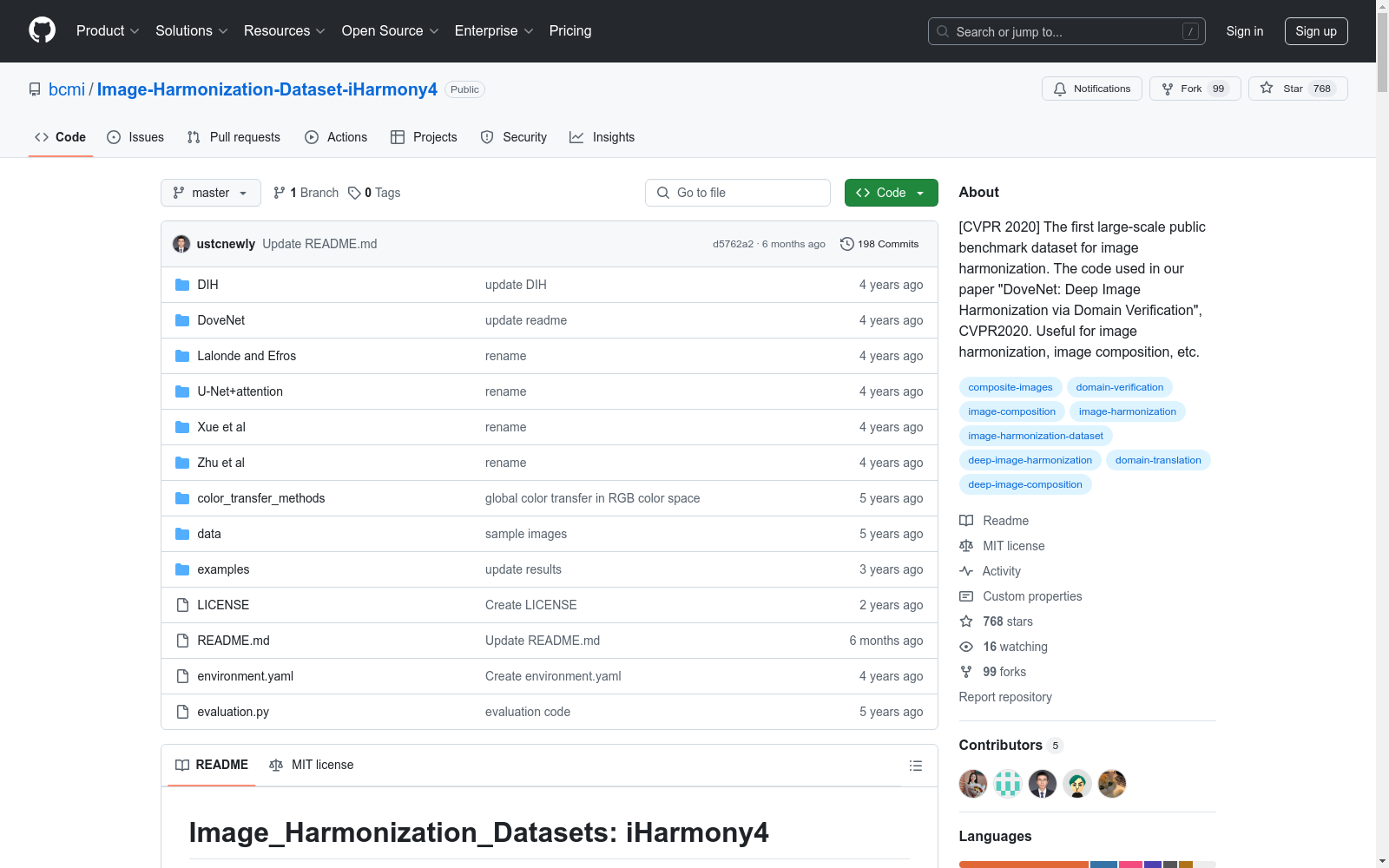Click the examples folder icon
This screenshot has height=868, width=1389.
pyautogui.click(x=182, y=569)
